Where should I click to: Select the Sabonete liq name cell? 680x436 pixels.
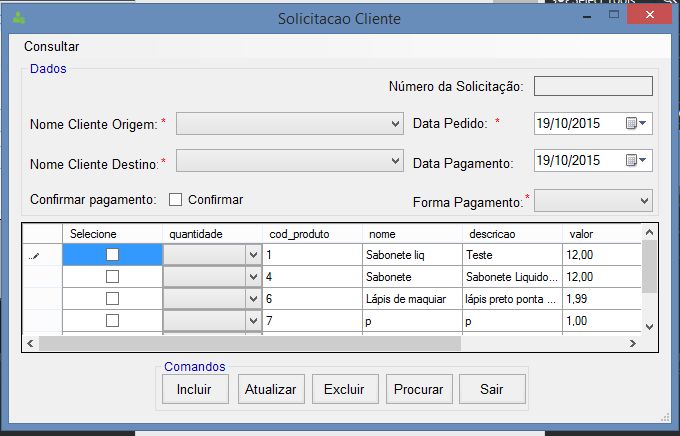[x=412, y=255]
